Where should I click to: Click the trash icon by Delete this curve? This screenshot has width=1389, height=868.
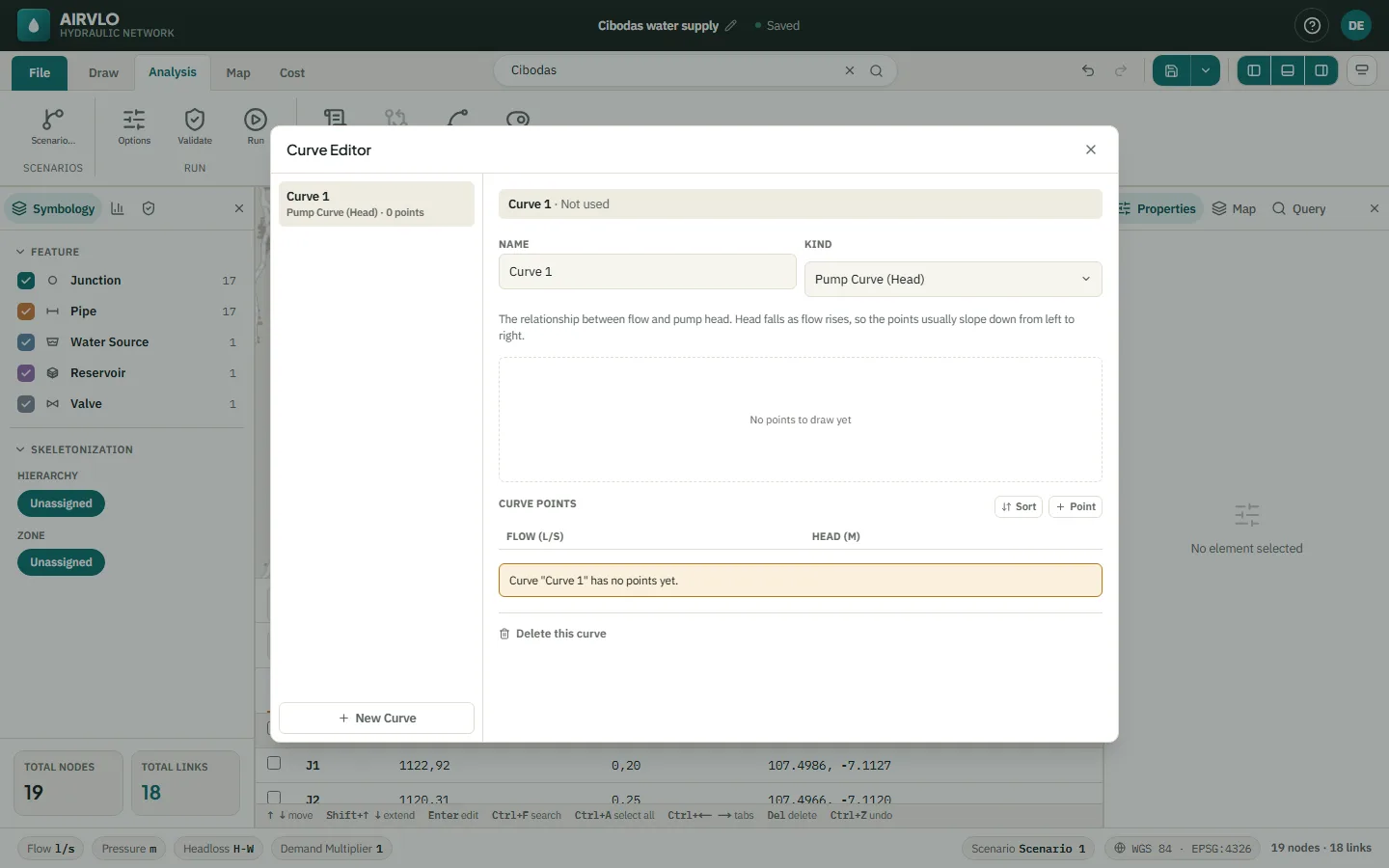tap(504, 634)
